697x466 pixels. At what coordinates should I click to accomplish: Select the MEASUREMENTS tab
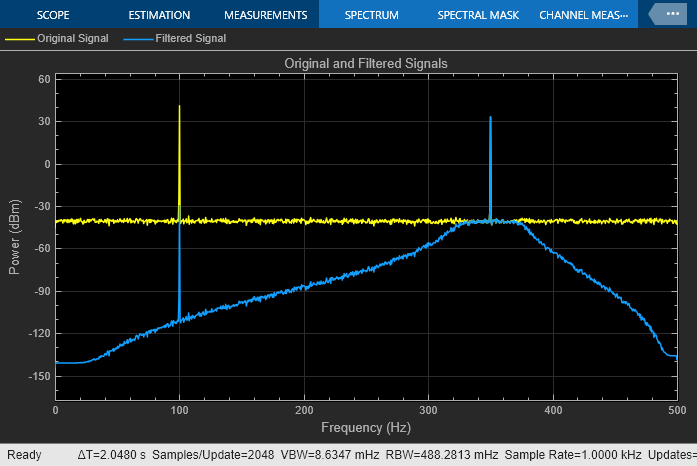(x=265, y=15)
